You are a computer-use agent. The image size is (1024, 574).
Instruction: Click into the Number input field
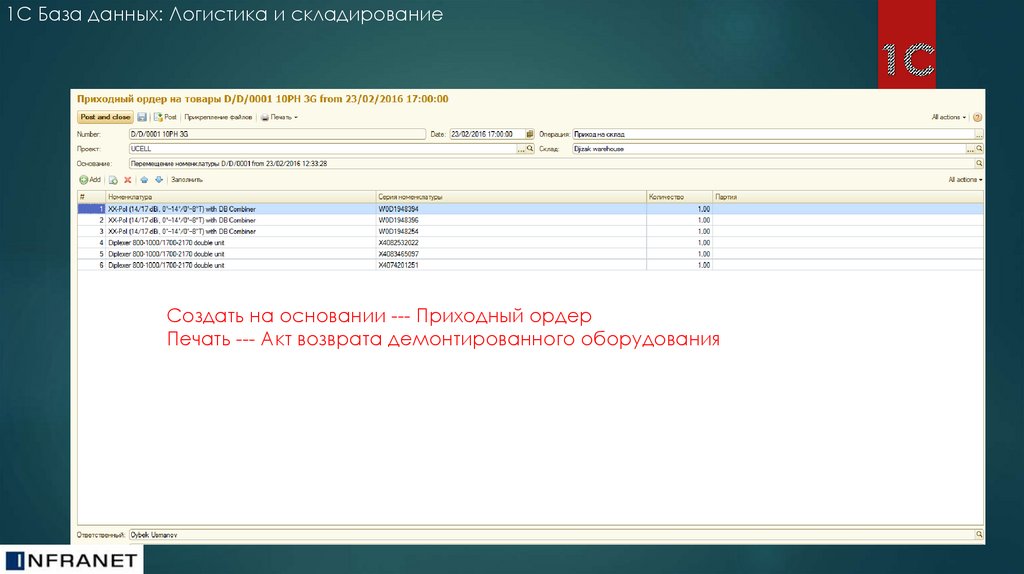(276, 133)
